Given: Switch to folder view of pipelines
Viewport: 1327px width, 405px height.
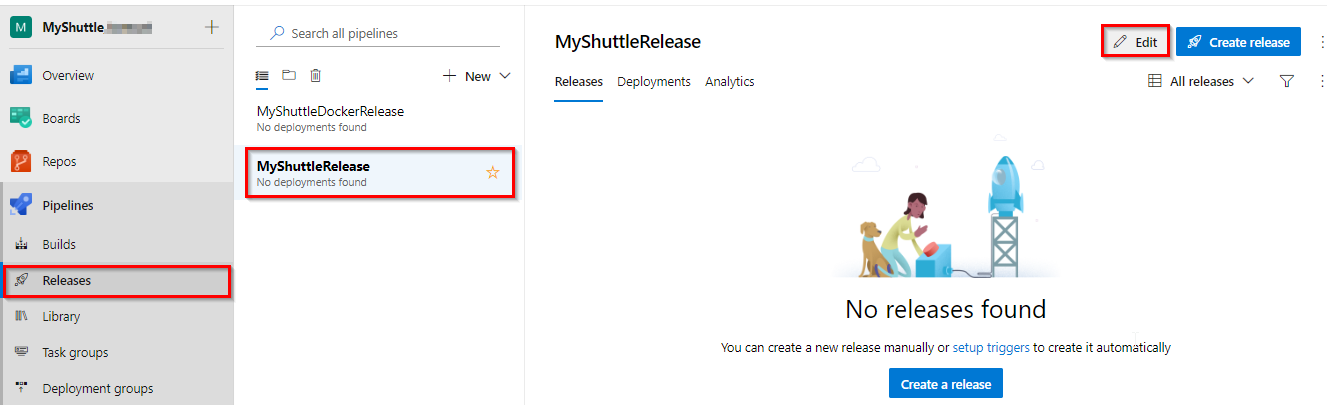Looking at the screenshot, I should (289, 75).
